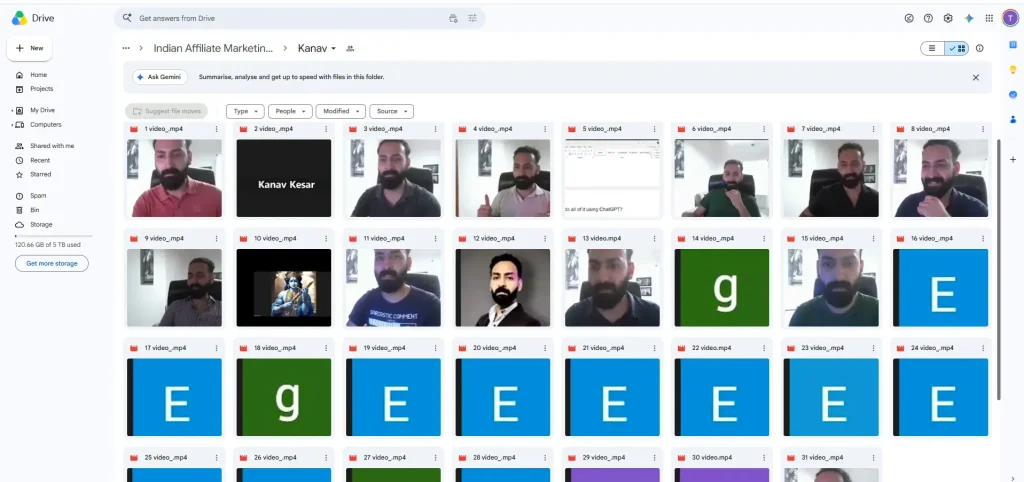Image resolution: width=1024 pixels, height=482 pixels.
Task: Open the Modified filter dropdown
Action: (x=340, y=112)
